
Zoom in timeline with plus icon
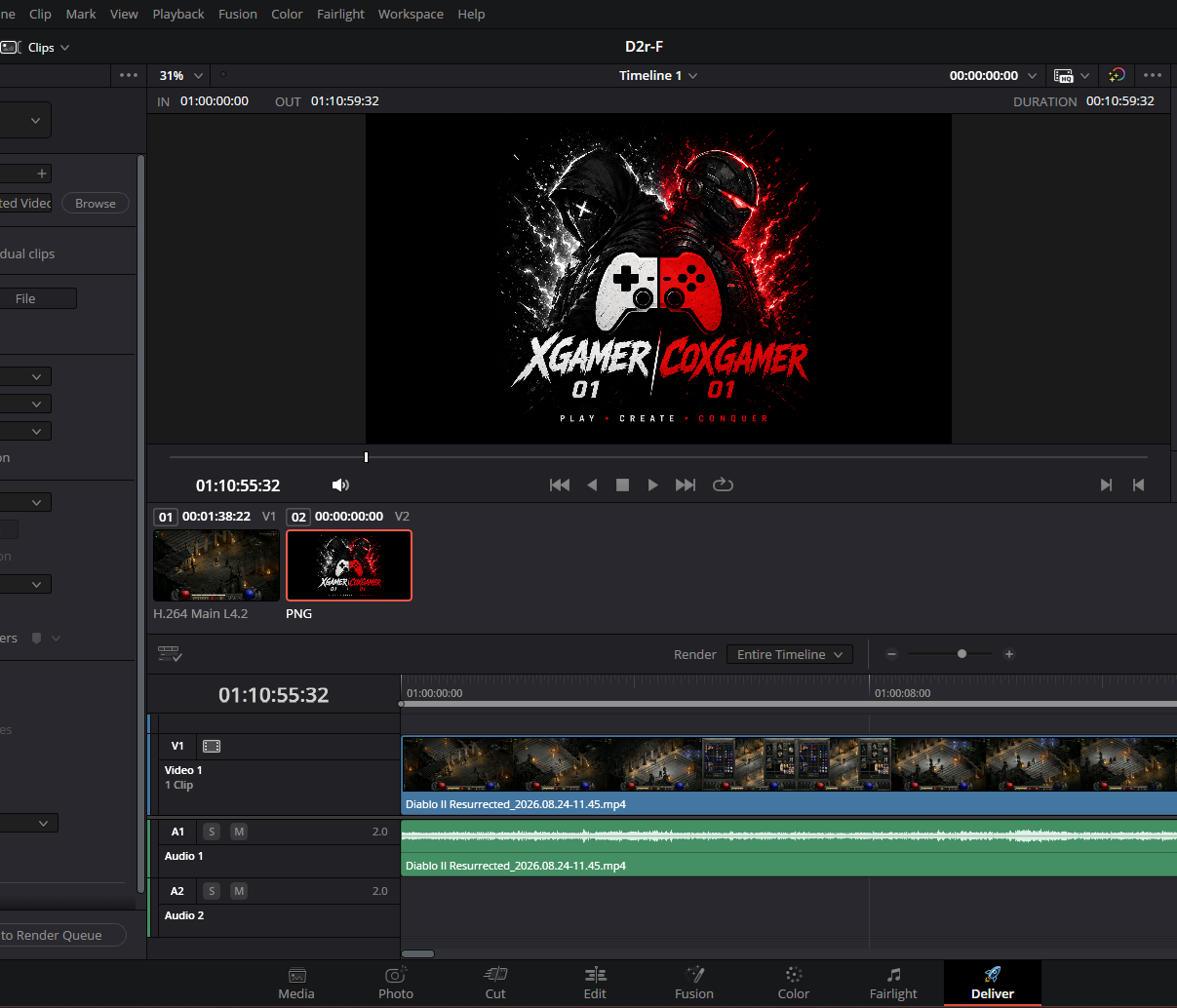tap(1009, 654)
